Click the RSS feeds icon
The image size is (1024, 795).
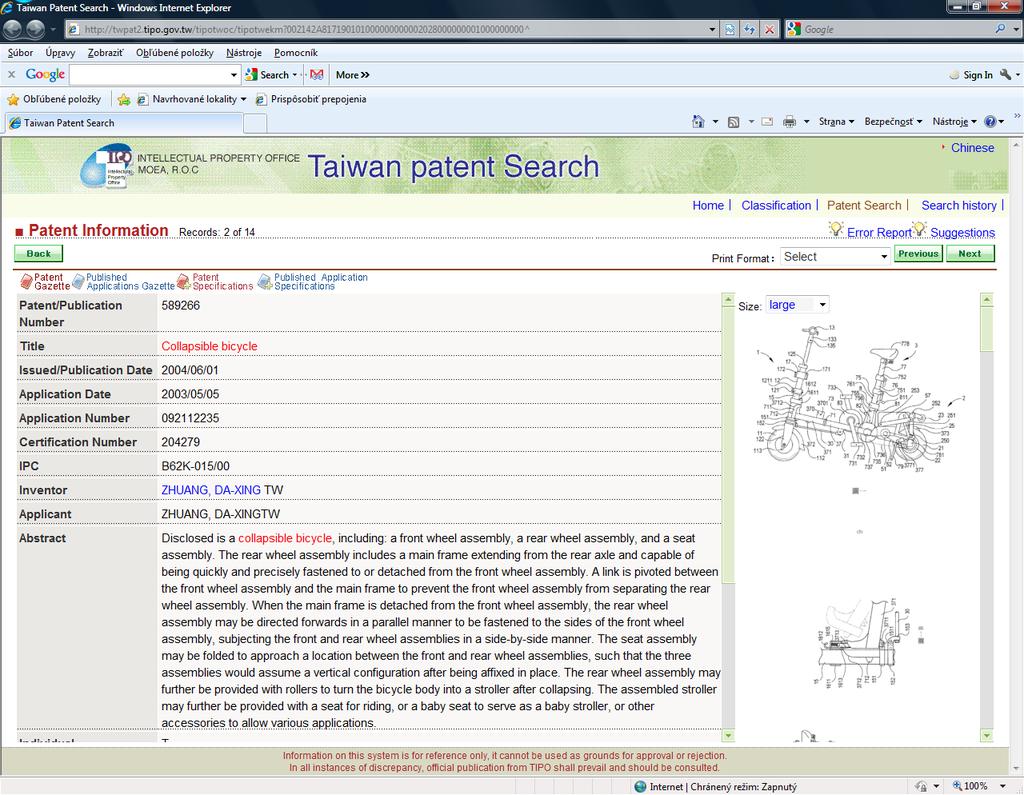pyautogui.click(x=733, y=122)
